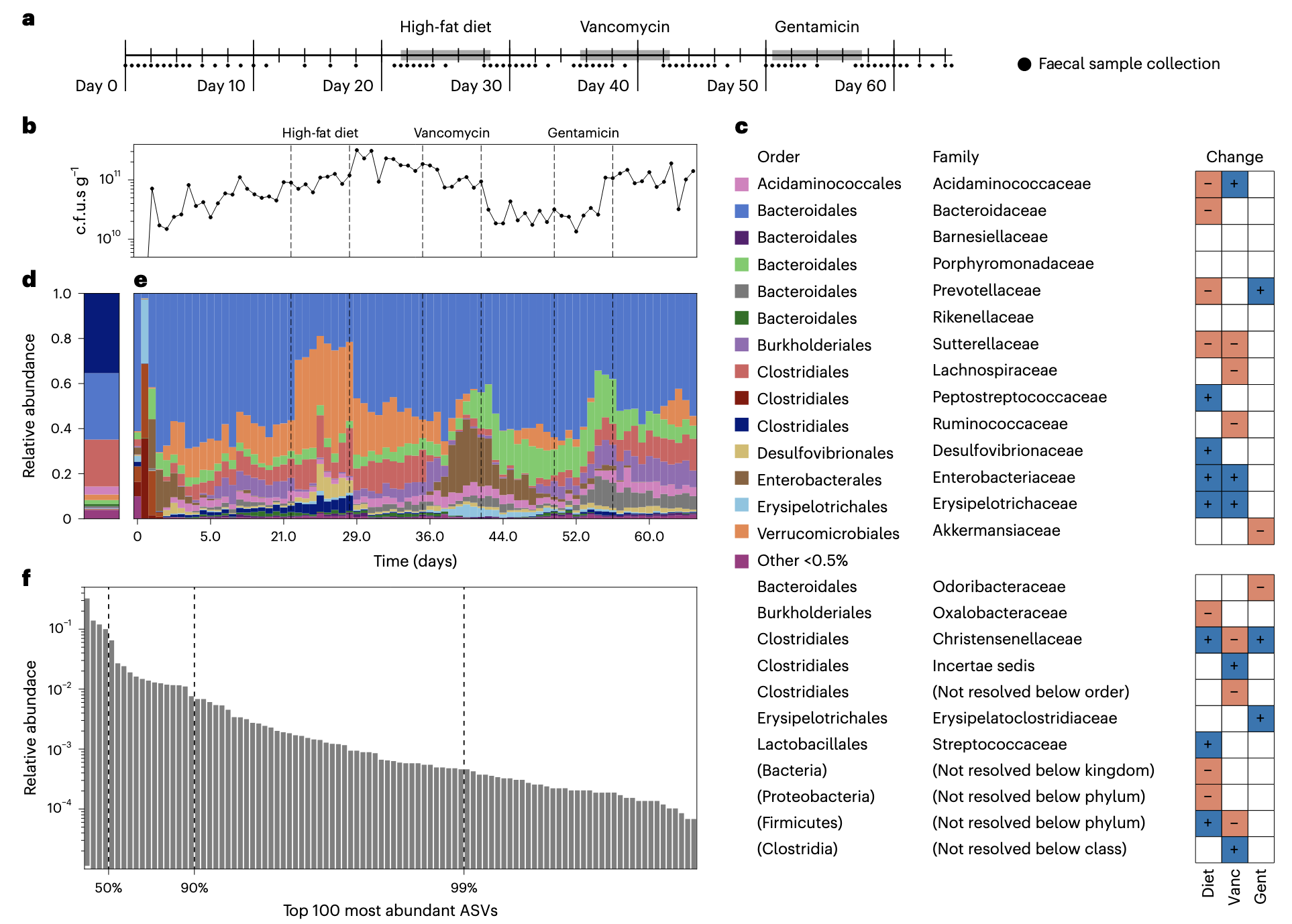
Task: Click the Faecal sample collection black dot
Action: (1024, 64)
